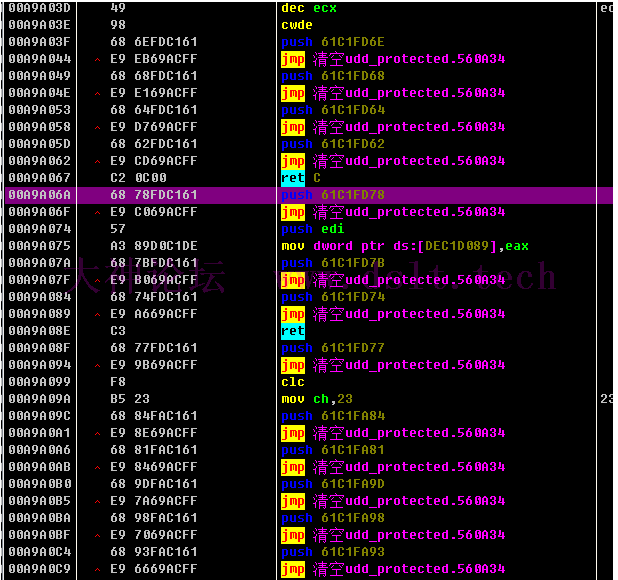Select the 'push 61C1FA84' instruction
The width and height of the screenshot is (618, 580).
point(333,416)
